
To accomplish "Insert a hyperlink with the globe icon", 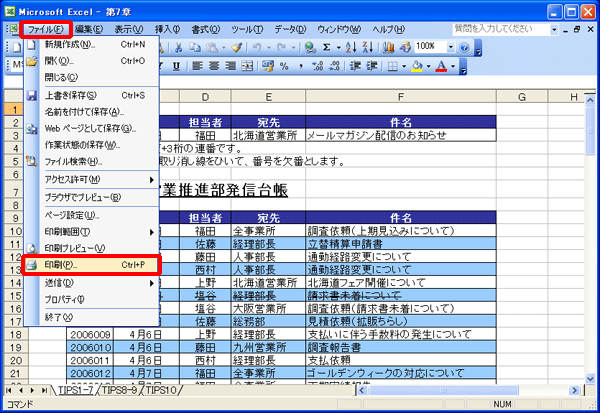I will coord(310,47).
